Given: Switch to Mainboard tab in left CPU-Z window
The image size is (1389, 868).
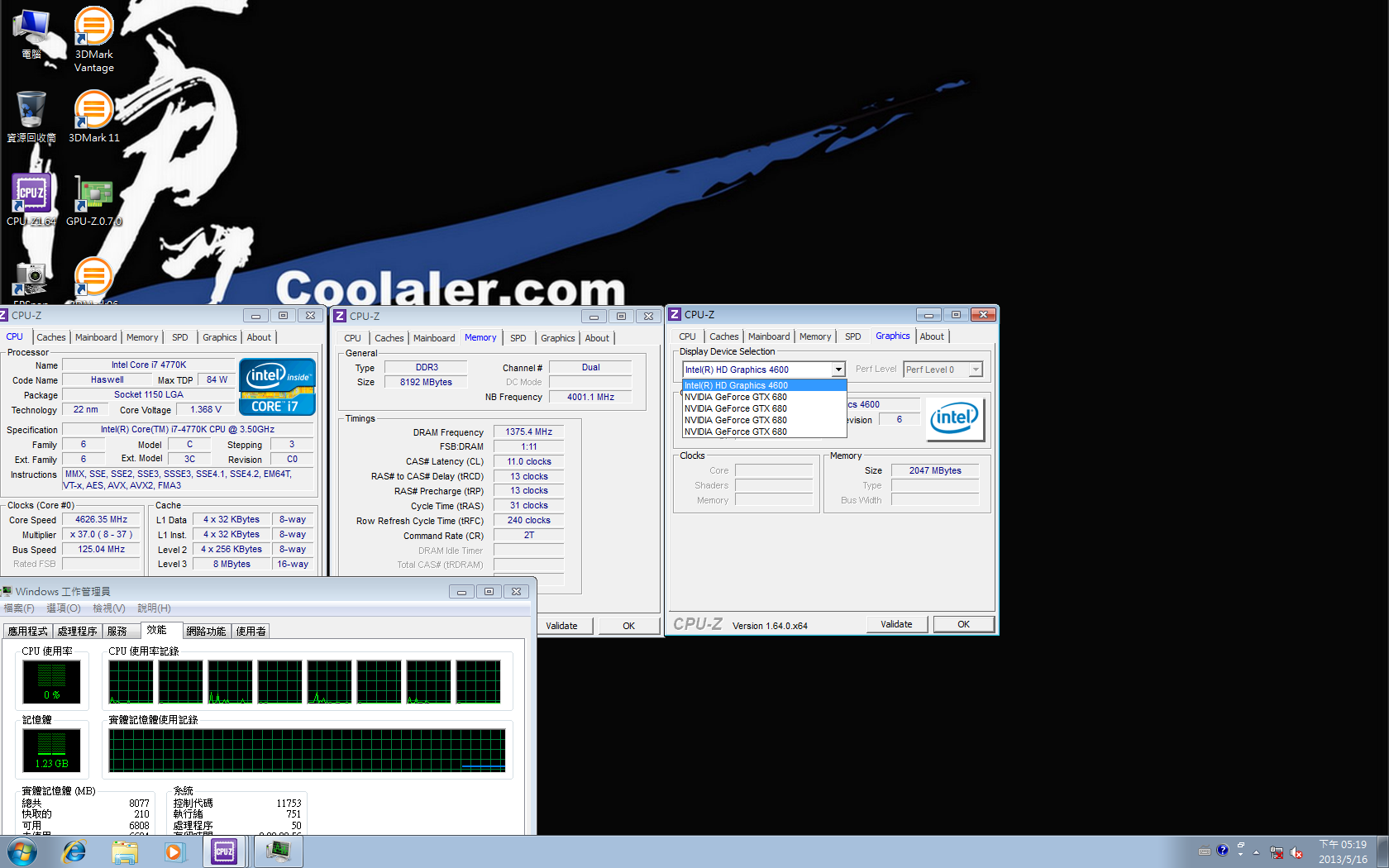Looking at the screenshot, I should tap(96, 337).
